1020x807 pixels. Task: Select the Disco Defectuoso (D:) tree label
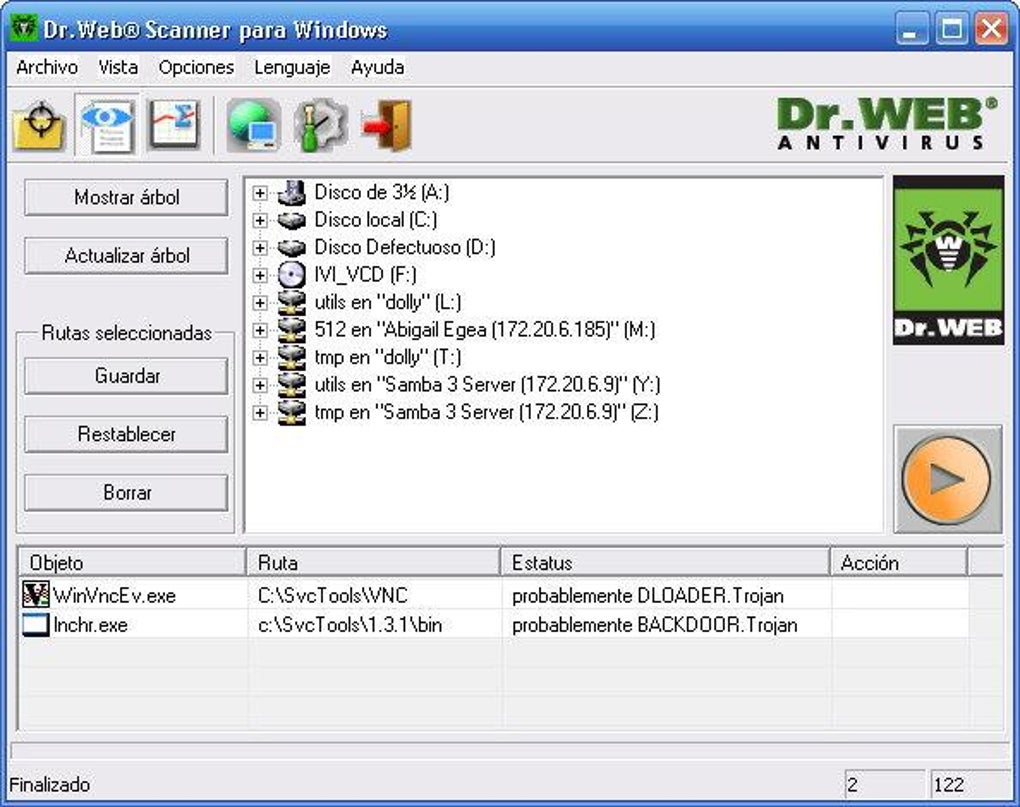(x=405, y=248)
